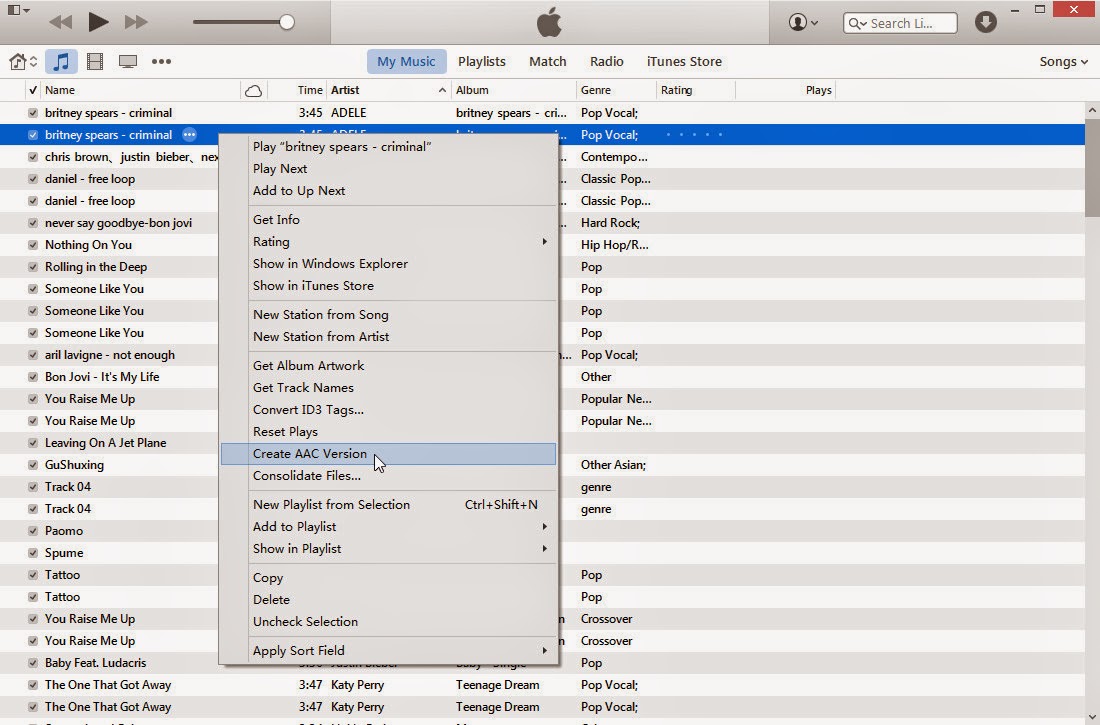Open the top-left window menu icon
The height and width of the screenshot is (725, 1100).
coord(18,10)
